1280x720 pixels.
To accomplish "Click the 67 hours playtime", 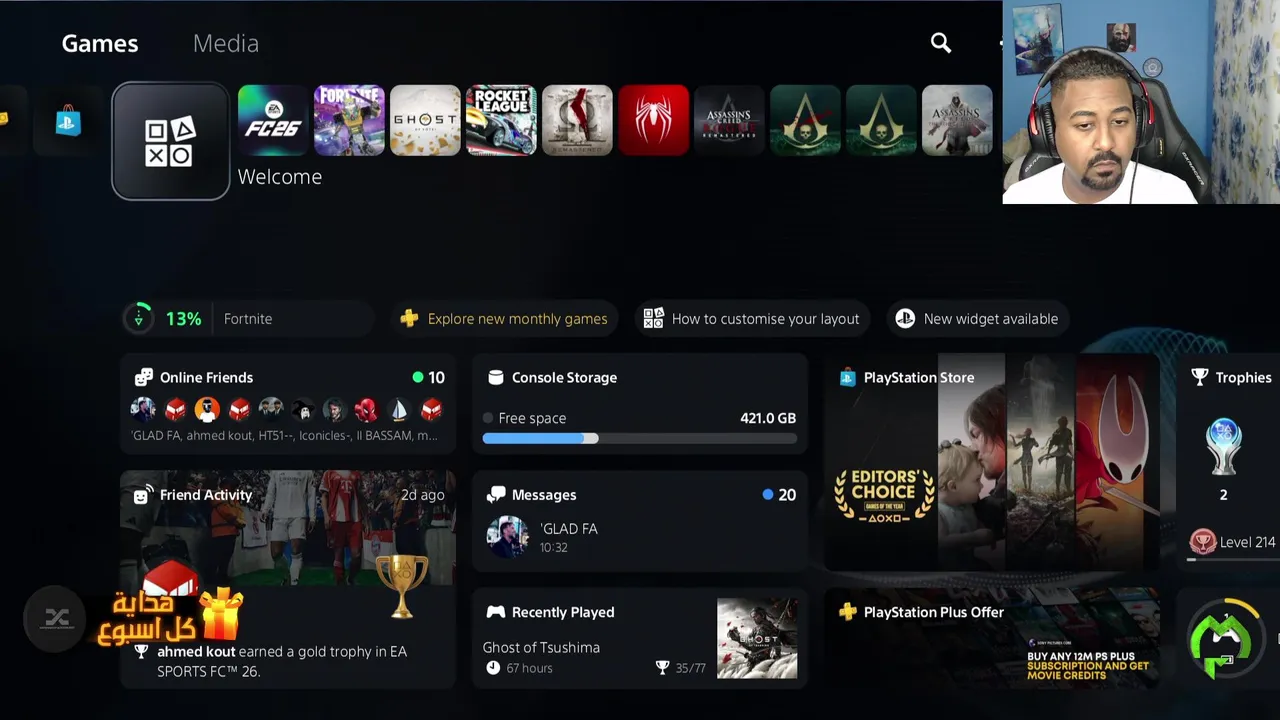I will tap(529, 668).
